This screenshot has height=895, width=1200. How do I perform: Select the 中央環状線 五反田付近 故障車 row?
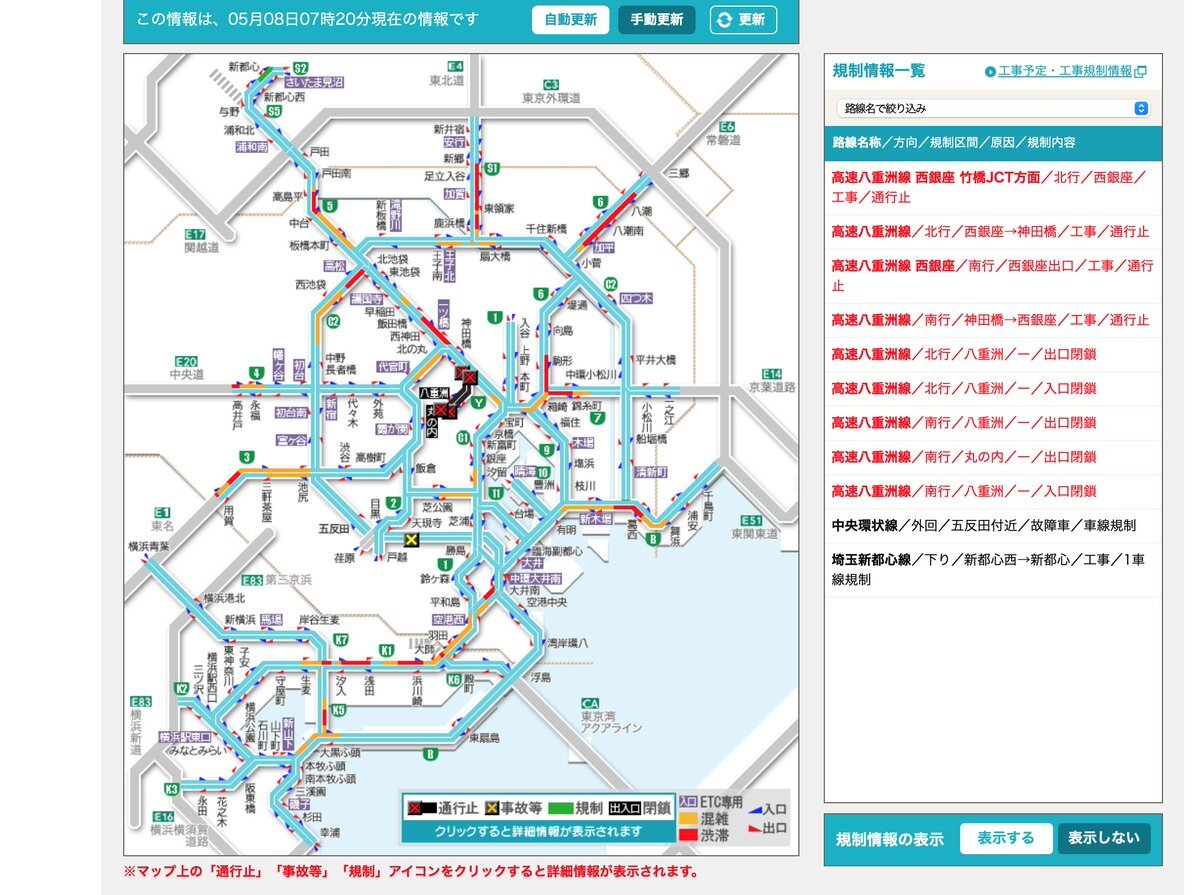[x=993, y=525]
